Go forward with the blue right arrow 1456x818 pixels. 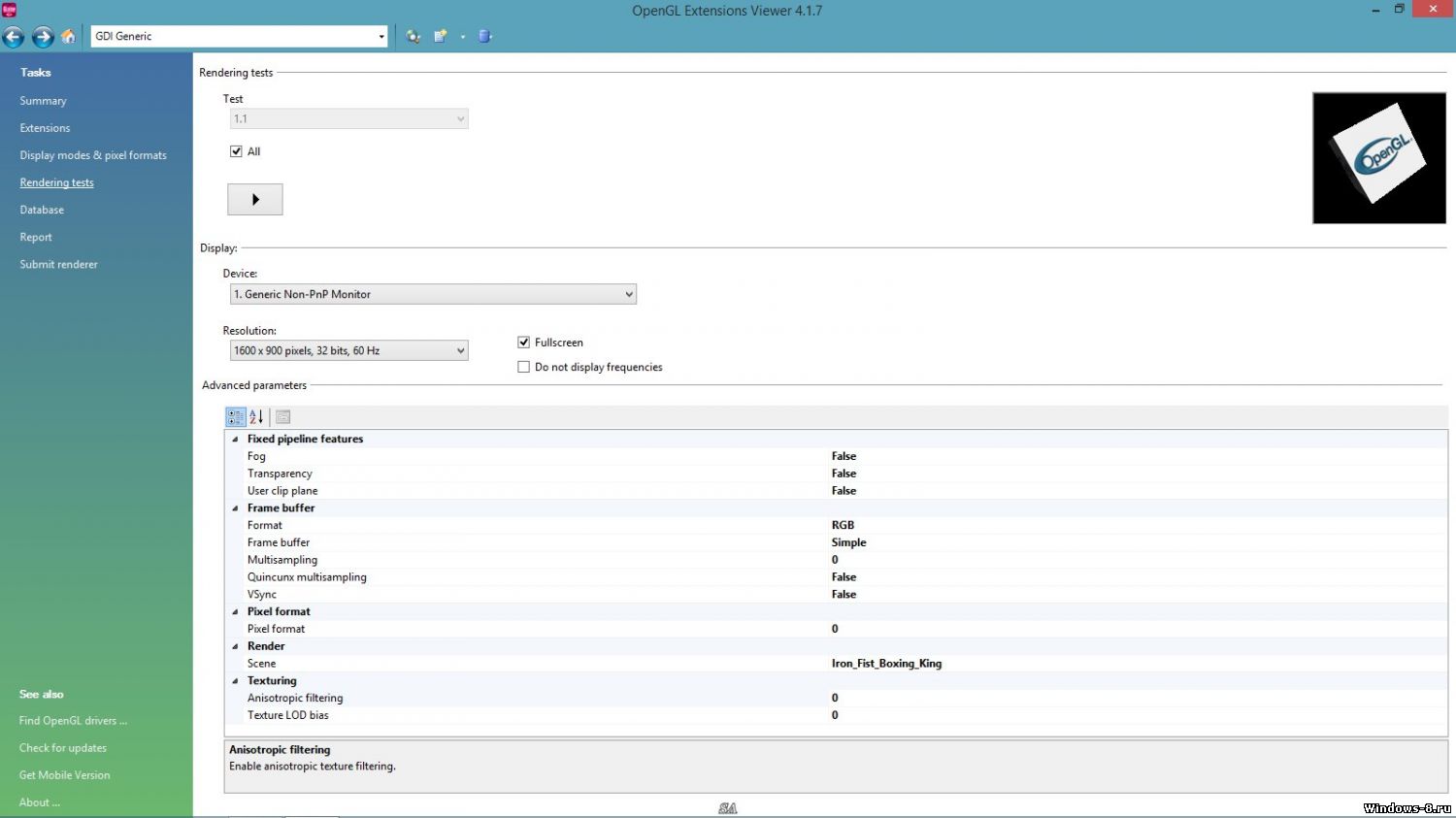tap(43, 37)
